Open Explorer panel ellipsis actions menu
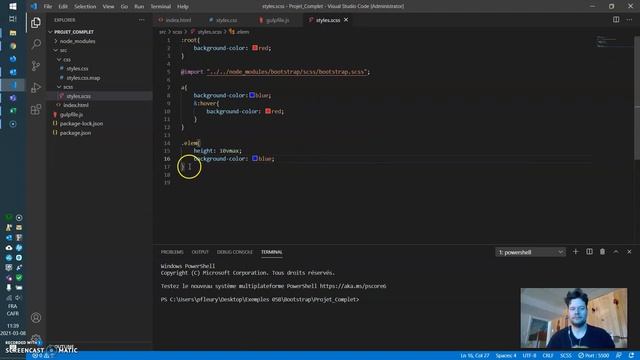This screenshot has height=360, width=640. tap(141, 20)
